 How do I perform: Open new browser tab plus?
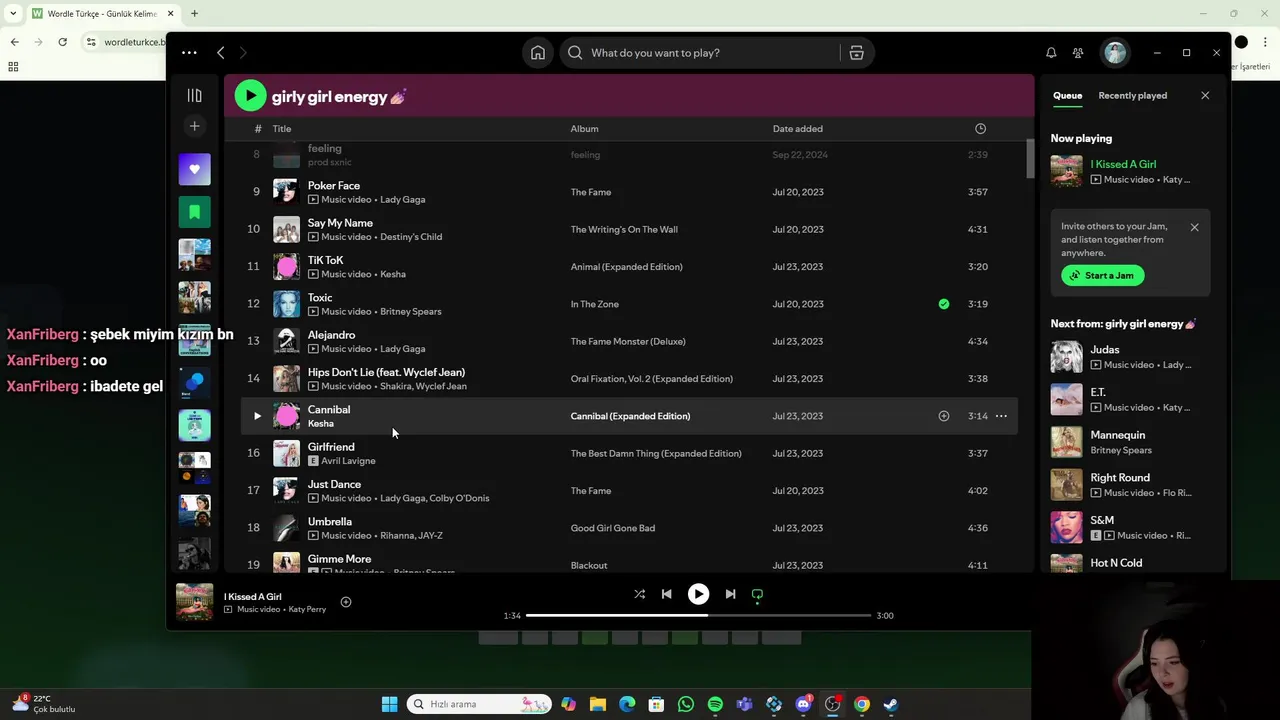pos(194,14)
